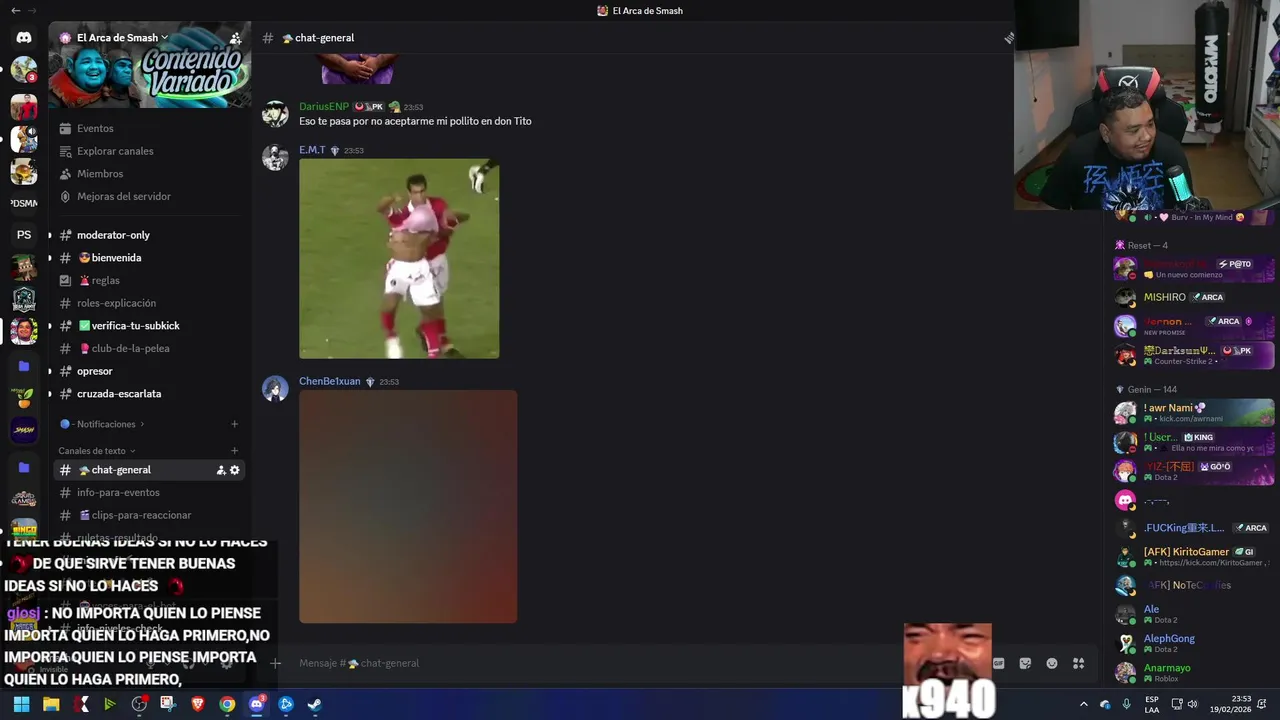Open the PS server icon
Image resolution: width=1280 pixels, height=720 pixels.
(x=24, y=235)
